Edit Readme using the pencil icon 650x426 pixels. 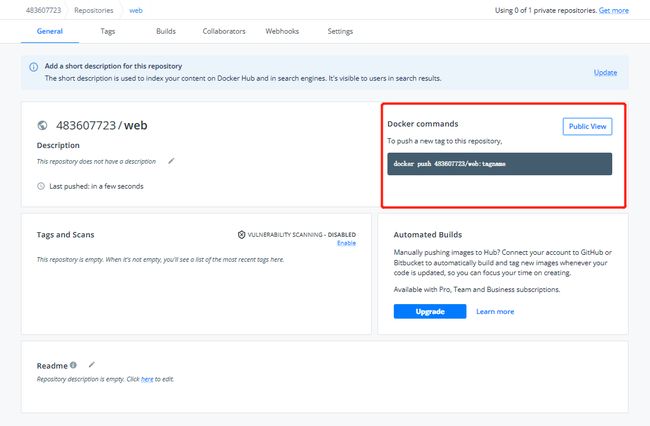[x=92, y=365]
